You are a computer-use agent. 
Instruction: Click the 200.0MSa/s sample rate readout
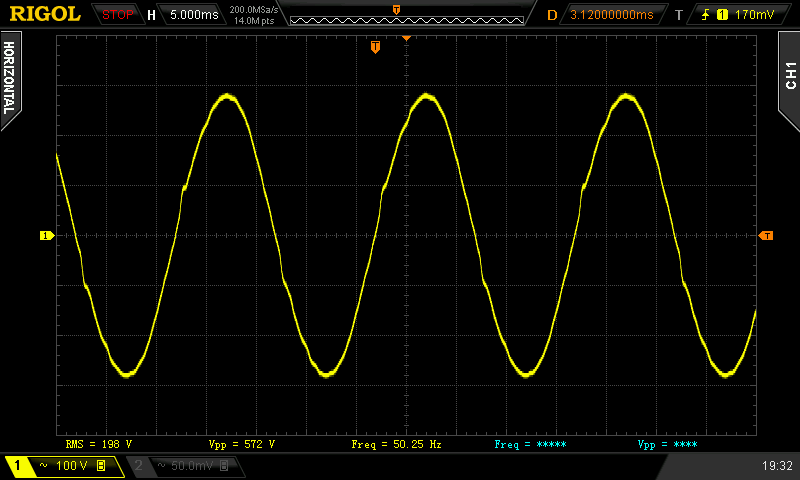tap(253, 9)
